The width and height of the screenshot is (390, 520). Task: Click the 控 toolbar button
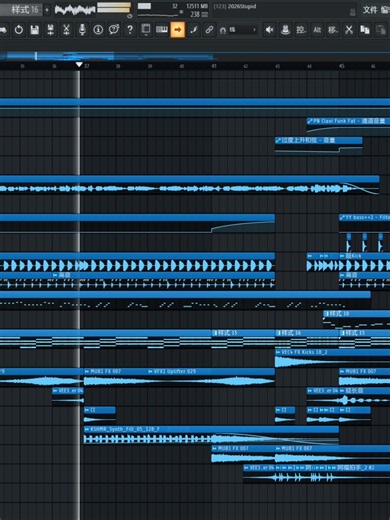coord(301,30)
